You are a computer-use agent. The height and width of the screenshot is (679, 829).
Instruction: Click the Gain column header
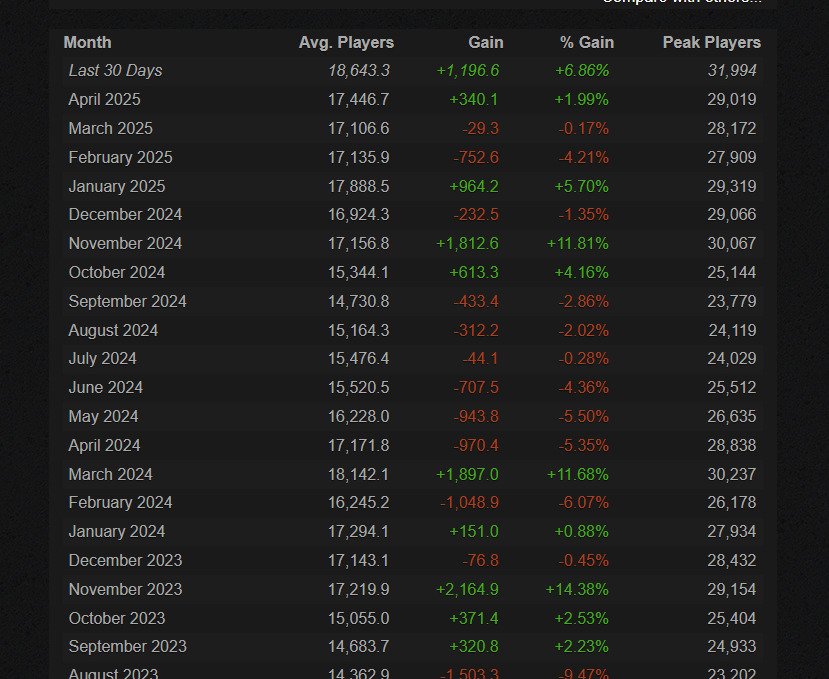(x=485, y=42)
